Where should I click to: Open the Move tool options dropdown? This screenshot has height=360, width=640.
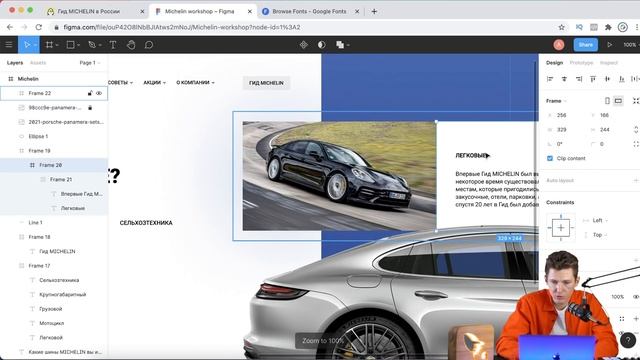tap(36, 45)
